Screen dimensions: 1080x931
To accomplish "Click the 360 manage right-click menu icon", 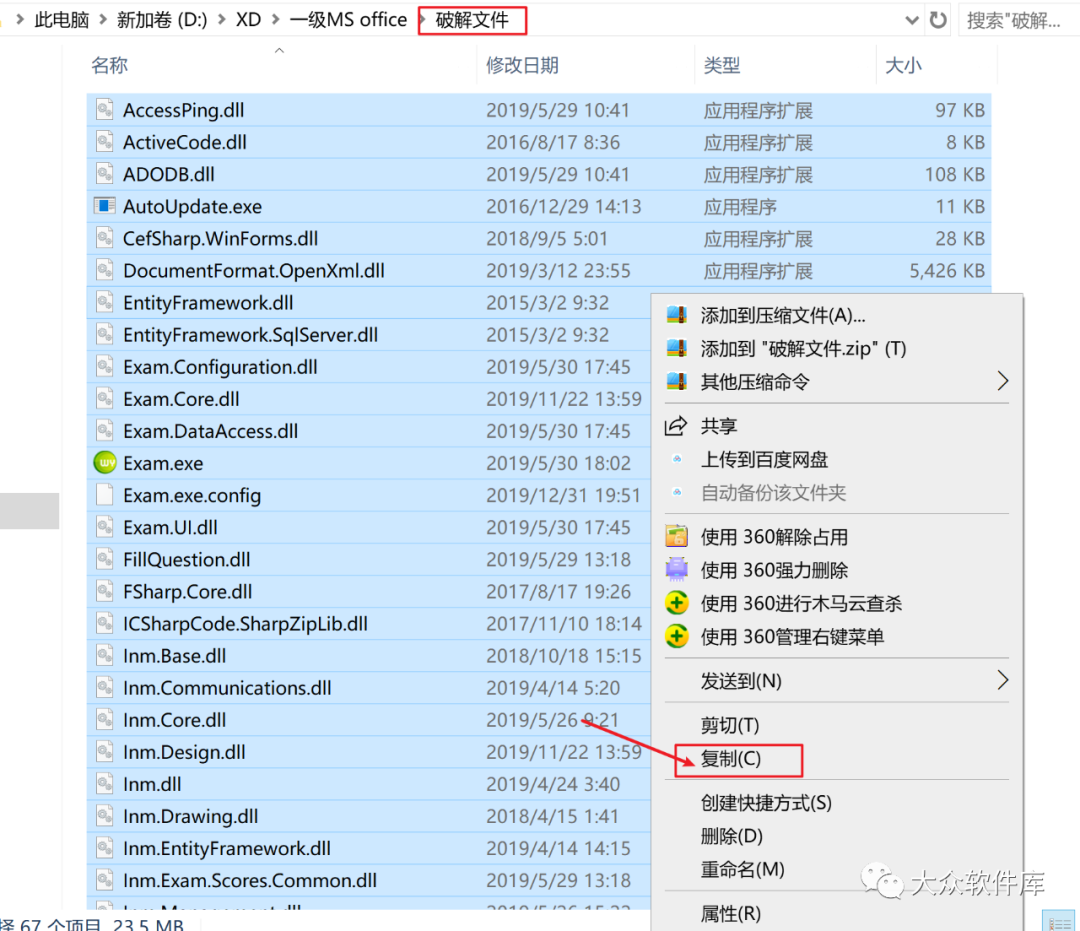I will (x=677, y=636).
